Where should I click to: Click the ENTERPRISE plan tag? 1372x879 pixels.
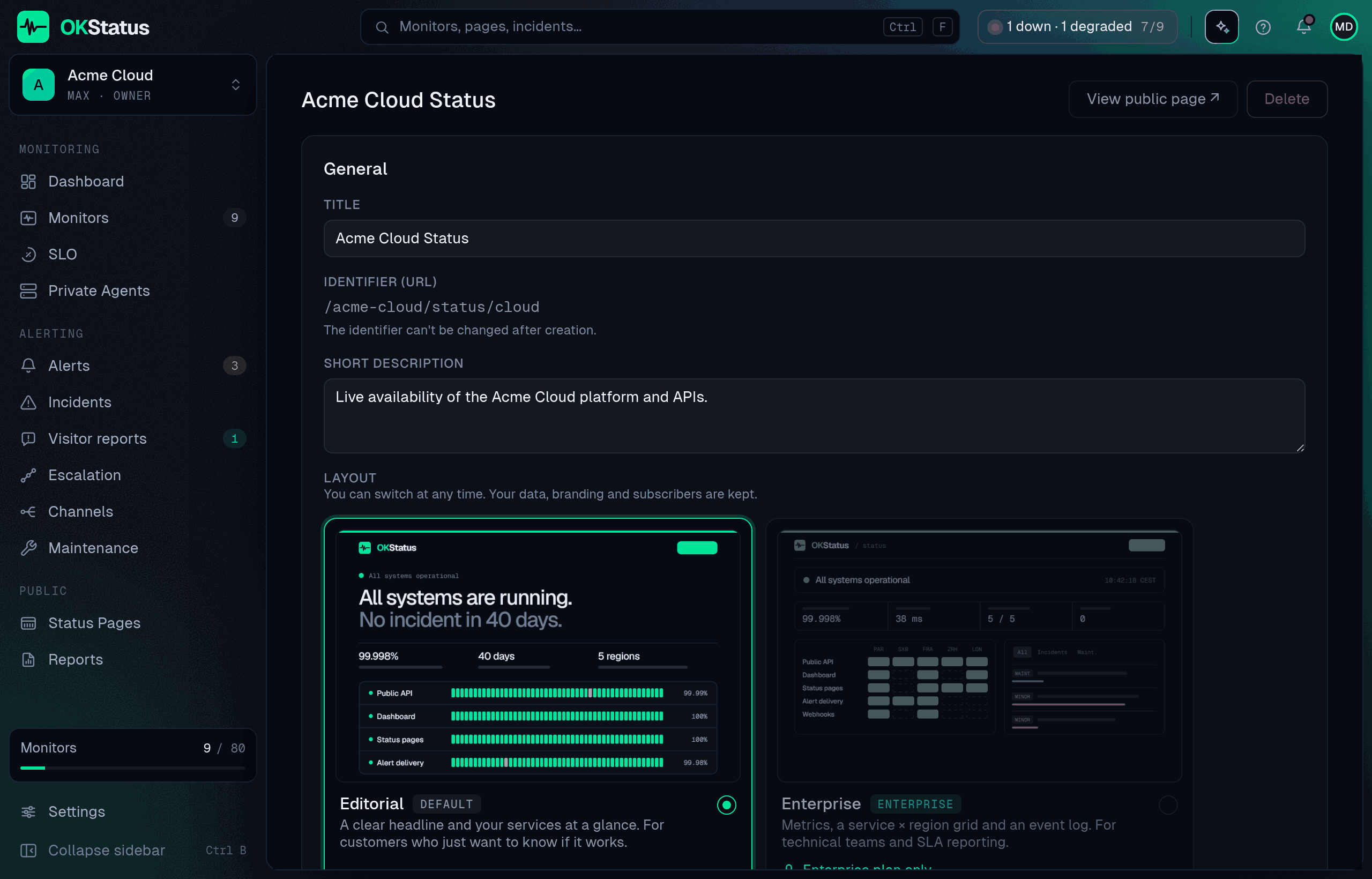[x=915, y=804]
